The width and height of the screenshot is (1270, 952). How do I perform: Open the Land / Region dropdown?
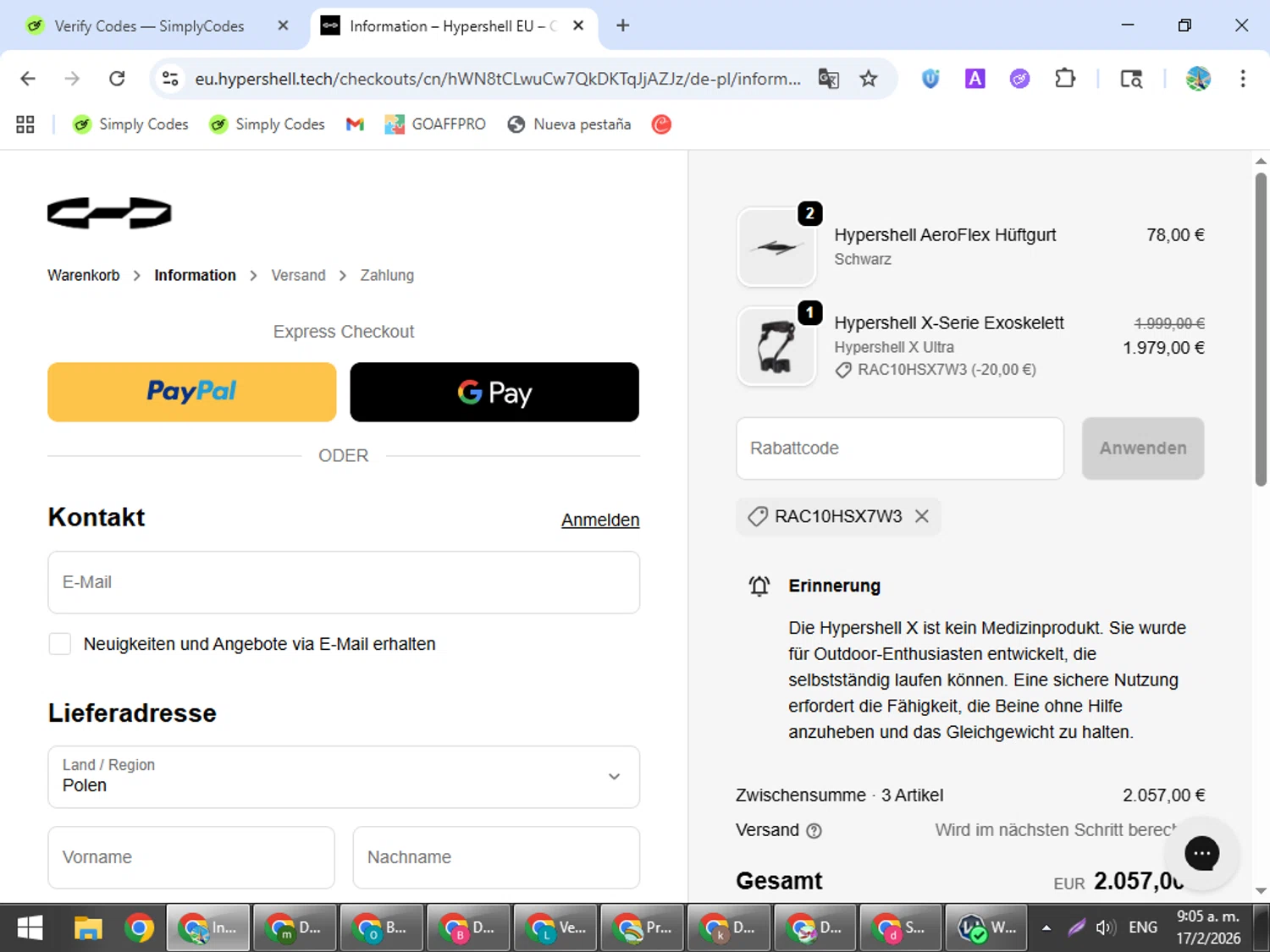(x=344, y=777)
